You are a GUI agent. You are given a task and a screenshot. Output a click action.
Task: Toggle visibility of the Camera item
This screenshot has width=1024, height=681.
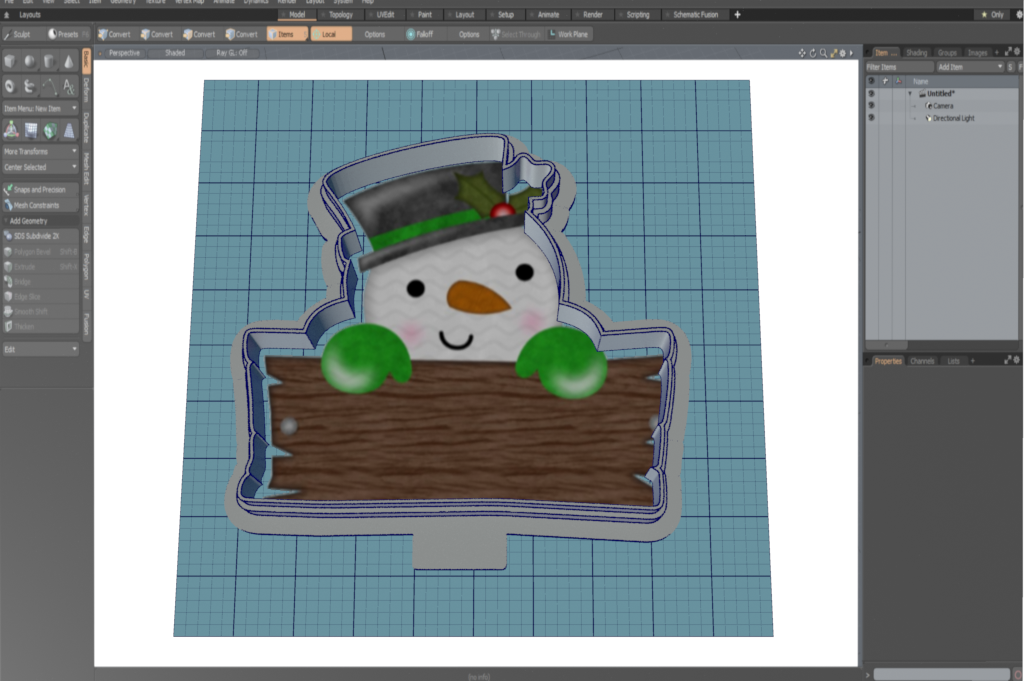click(871, 106)
